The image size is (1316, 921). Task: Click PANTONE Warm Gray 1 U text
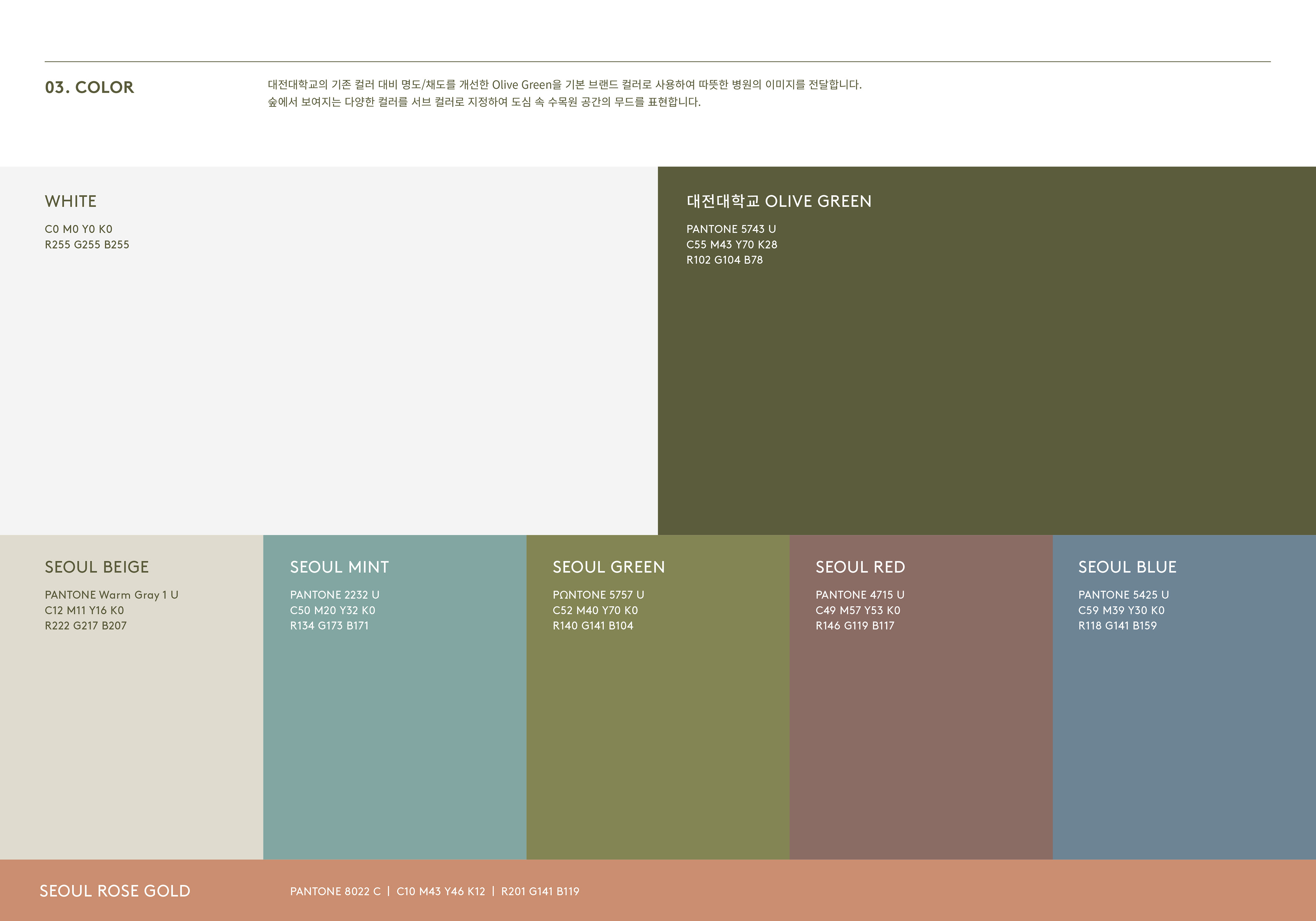point(111,595)
